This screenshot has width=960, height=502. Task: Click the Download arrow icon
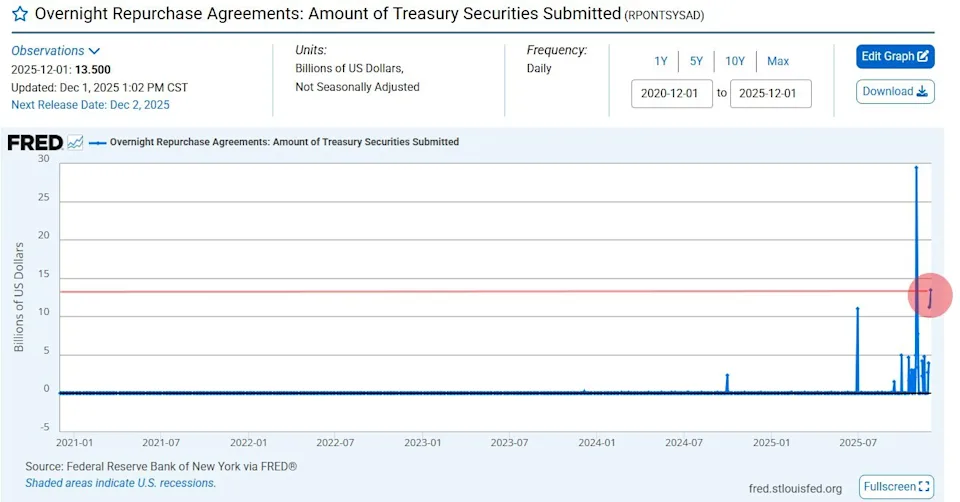pos(922,92)
